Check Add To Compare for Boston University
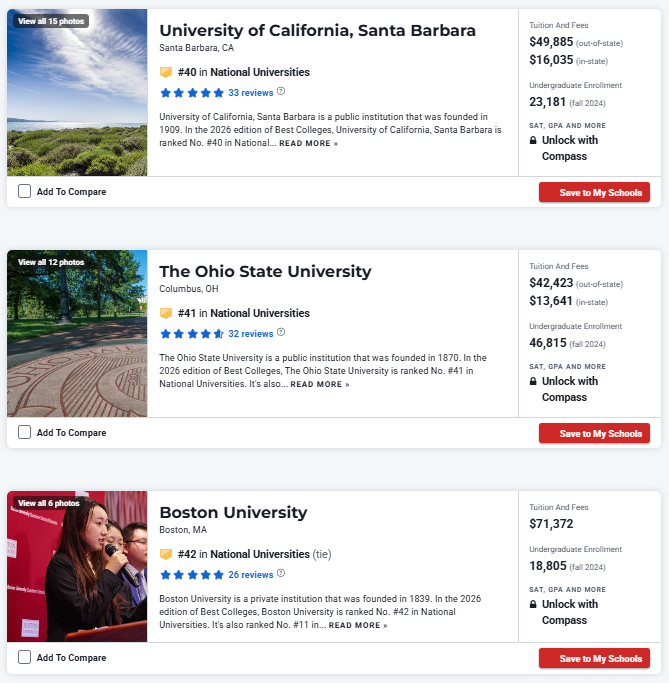The image size is (669, 683). tap(24, 657)
